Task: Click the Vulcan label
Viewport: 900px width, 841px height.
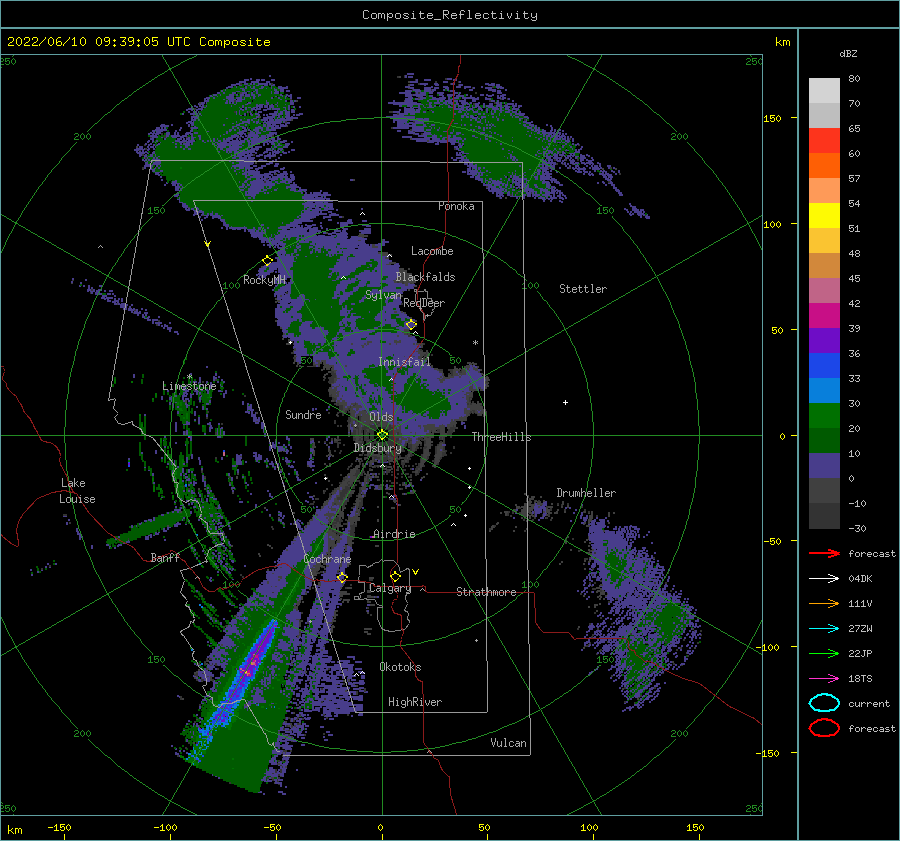Action: pos(508,743)
